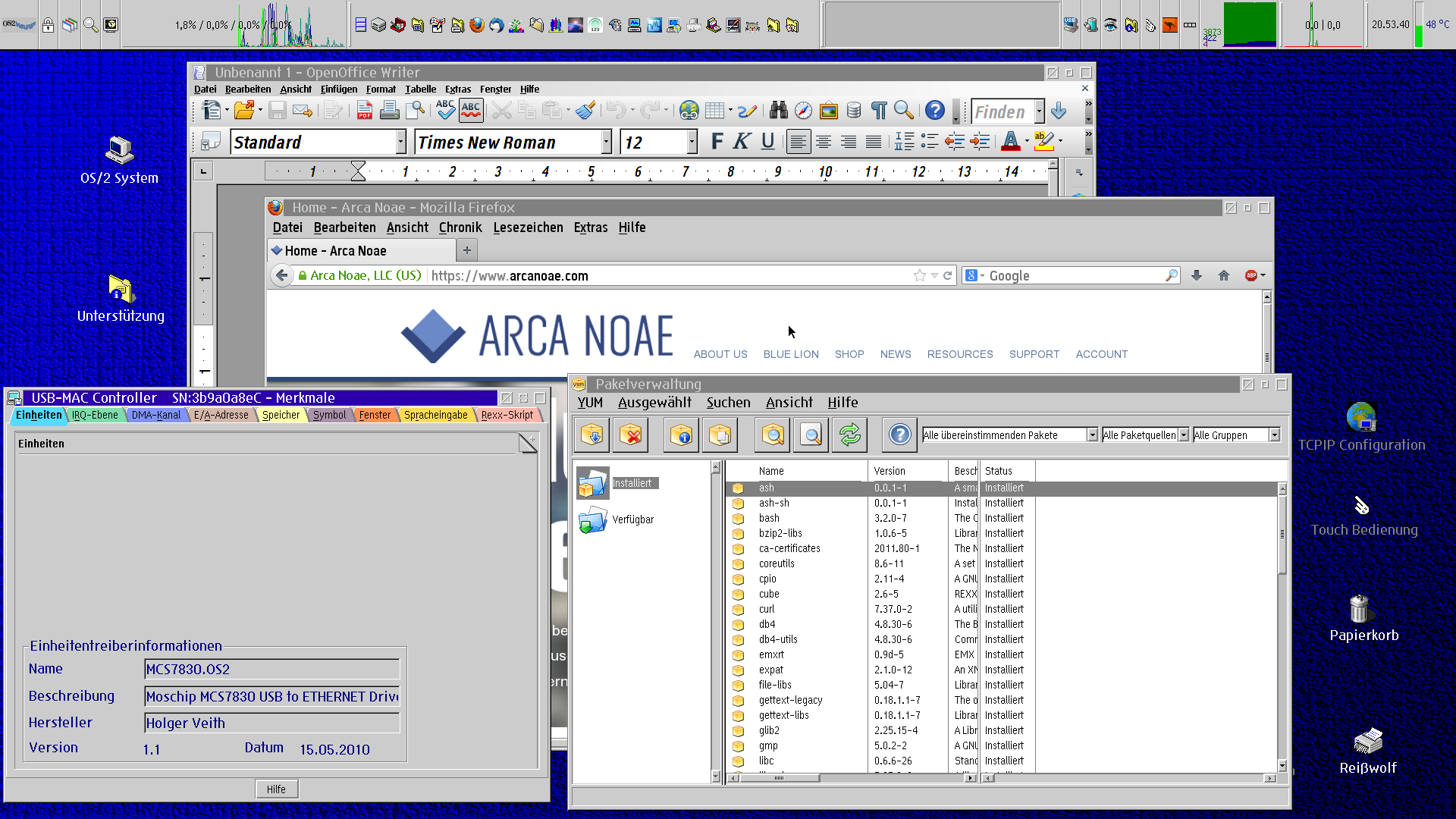The width and height of the screenshot is (1456, 819).
Task: Click the Writer Help question mark icon
Action: click(935, 111)
